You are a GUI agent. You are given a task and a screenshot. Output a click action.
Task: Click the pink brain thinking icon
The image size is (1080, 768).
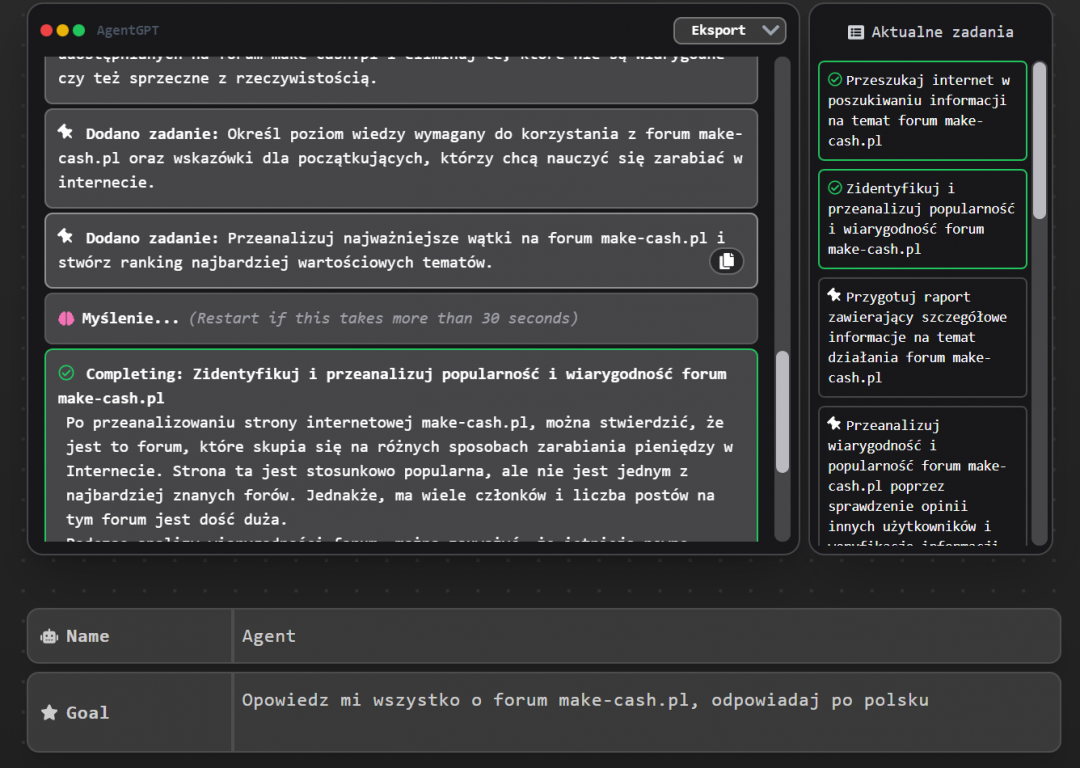coord(66,318)
